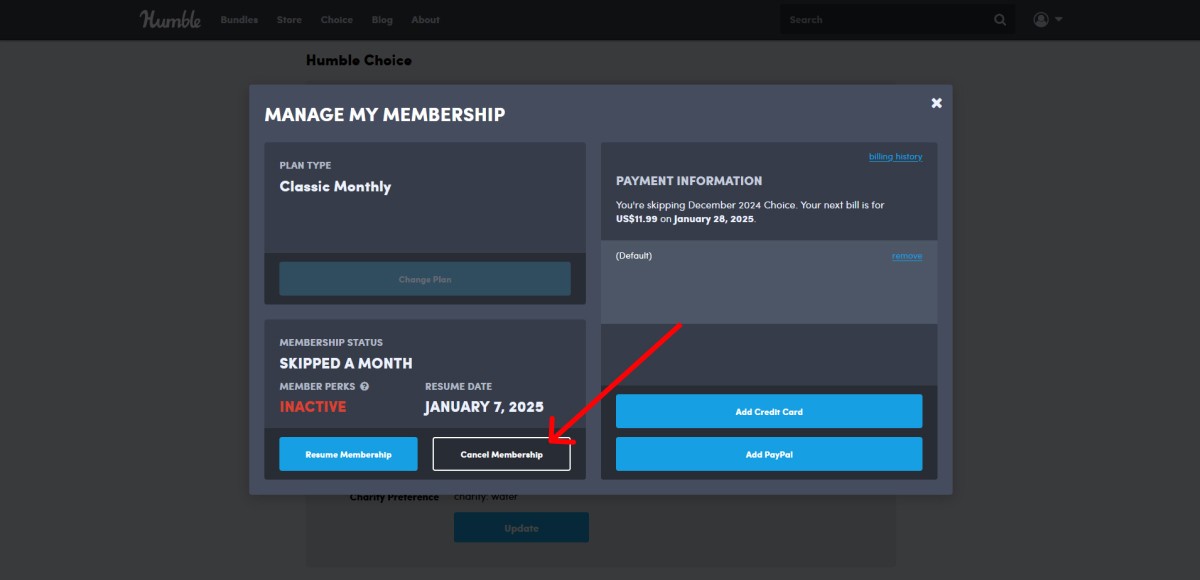Image resolution: width=1200 pixels, height=580 pixels.
Task: Open the Blog link in navigation
Action: click(382, 20)
